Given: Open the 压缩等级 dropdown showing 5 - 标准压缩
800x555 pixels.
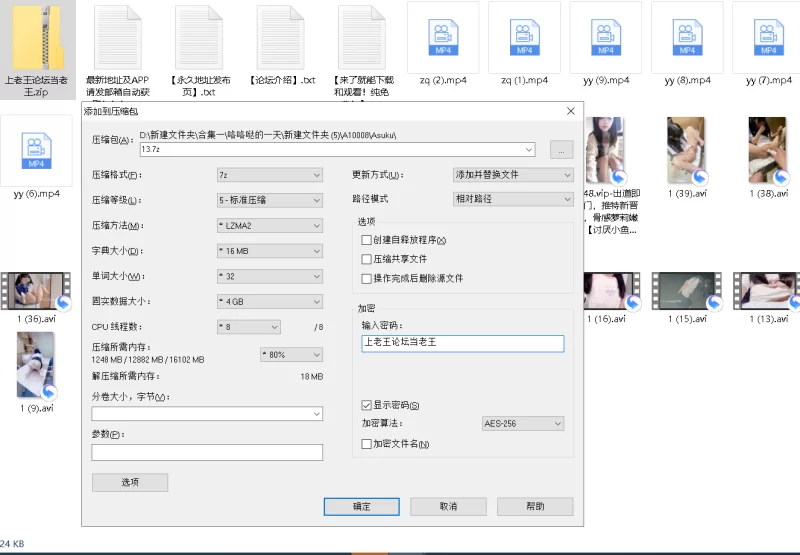Looking at the screenshot, I should coord(269,200).
